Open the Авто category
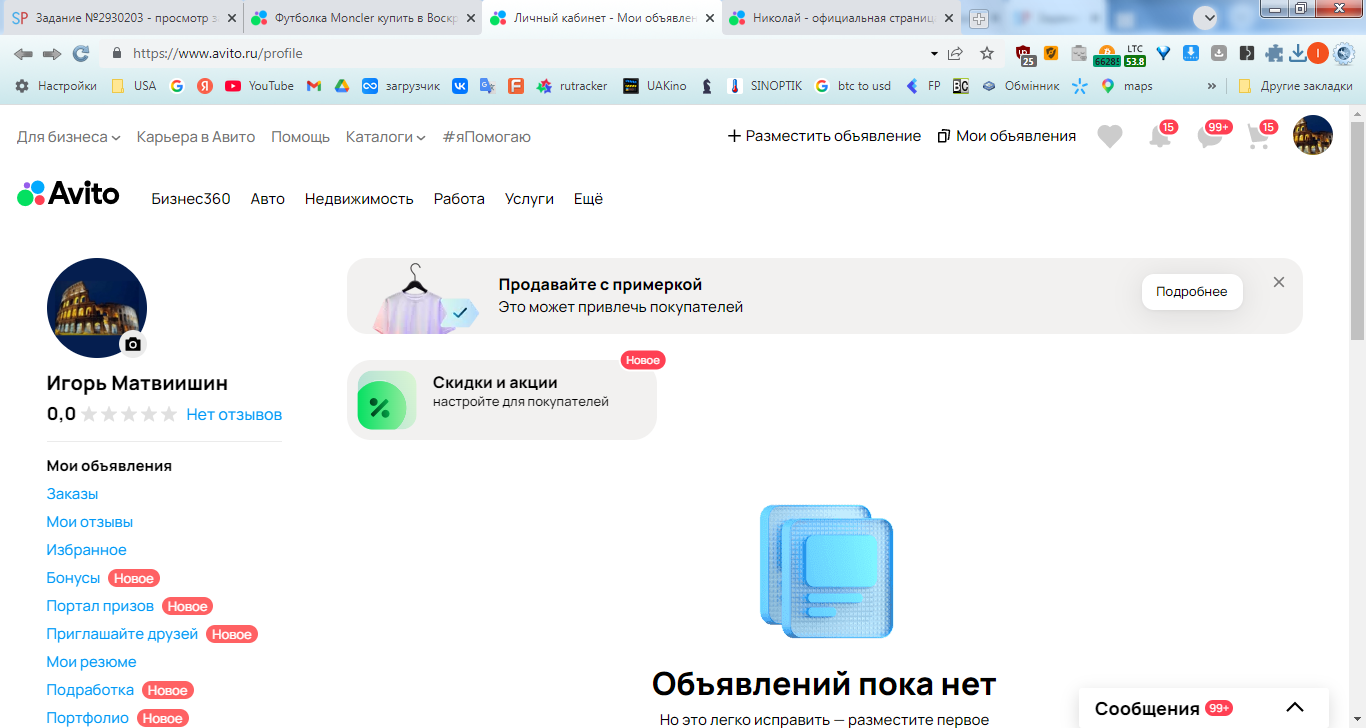This screenshot has width=1366, height=728. point(268,199)
